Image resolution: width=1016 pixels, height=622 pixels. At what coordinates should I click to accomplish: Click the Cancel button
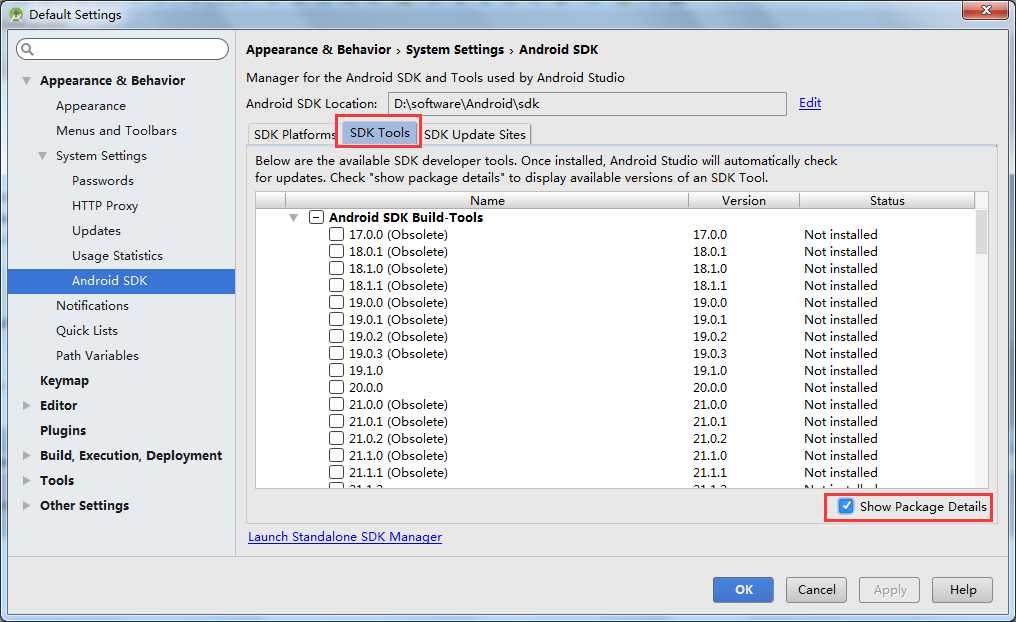point(816,590)
